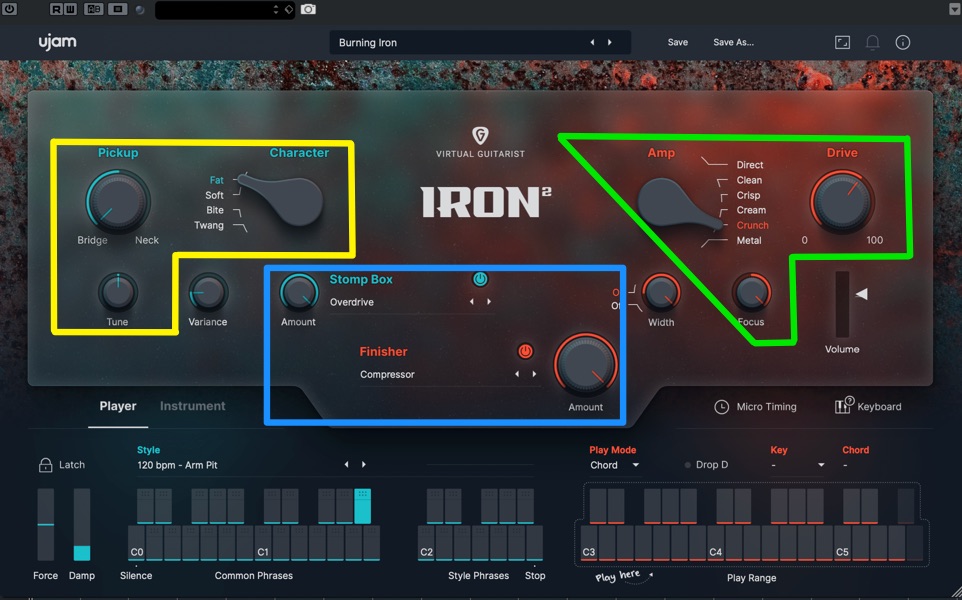Click the highlighted cyan phrase key
The height and width of the screenshot is (600, 962).
363,506
